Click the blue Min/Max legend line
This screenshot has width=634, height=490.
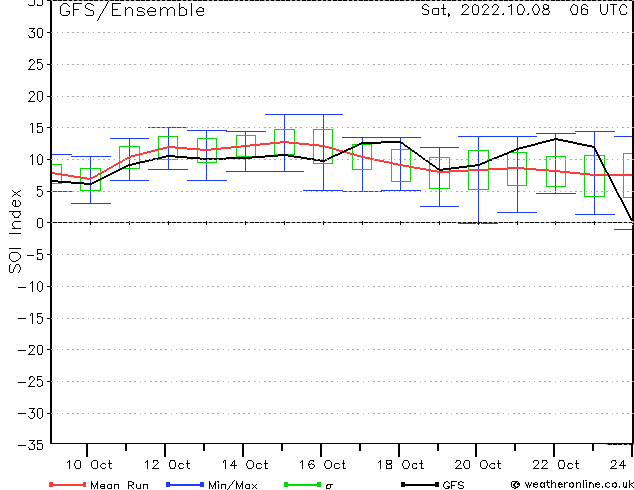(x=185, y=484)
